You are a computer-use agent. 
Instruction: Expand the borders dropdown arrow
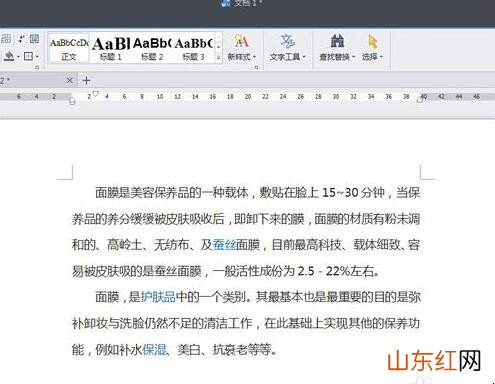(37, 56)
